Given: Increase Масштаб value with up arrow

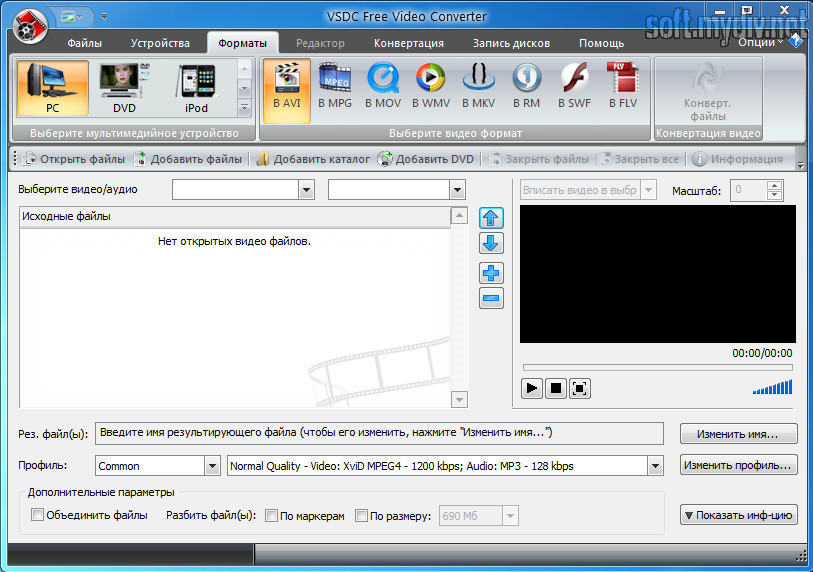Looking at the screenshot, I should coord(774,186).
